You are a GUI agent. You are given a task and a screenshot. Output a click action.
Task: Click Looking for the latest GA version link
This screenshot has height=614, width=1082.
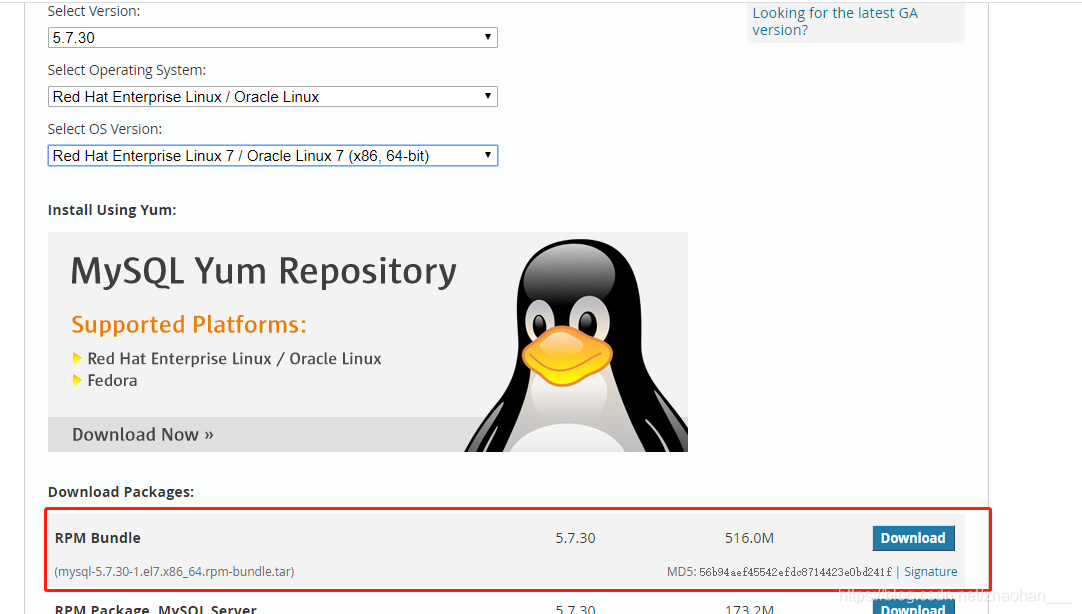(835, 21)
